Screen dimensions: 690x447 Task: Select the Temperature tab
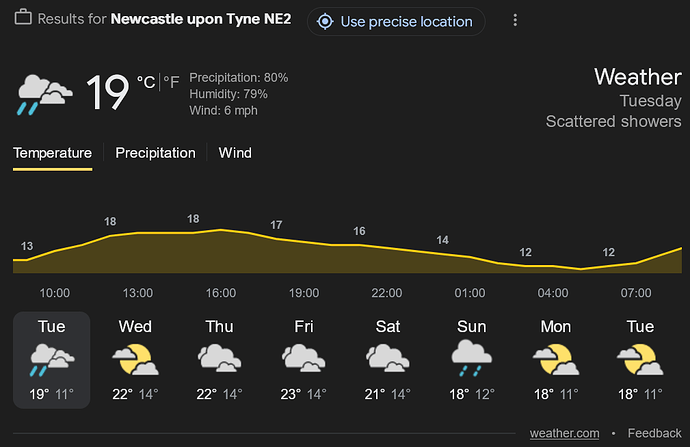click(52, 153)
